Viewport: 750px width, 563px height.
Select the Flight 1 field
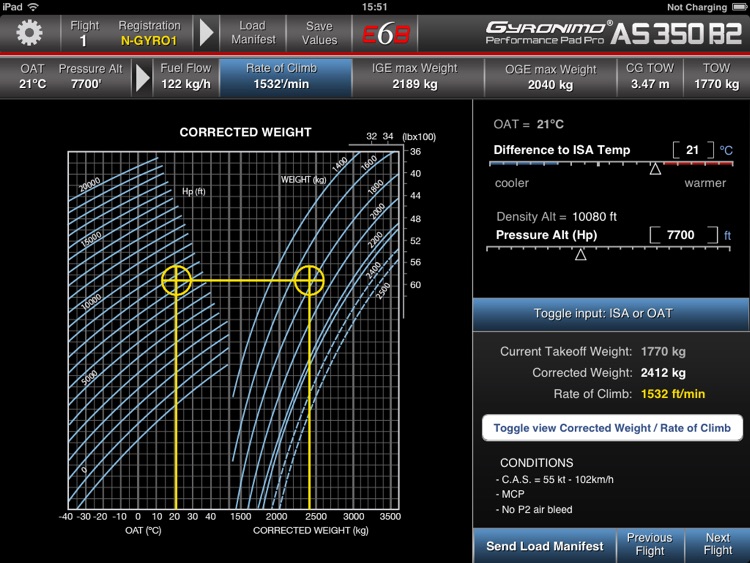pos(84,33)
